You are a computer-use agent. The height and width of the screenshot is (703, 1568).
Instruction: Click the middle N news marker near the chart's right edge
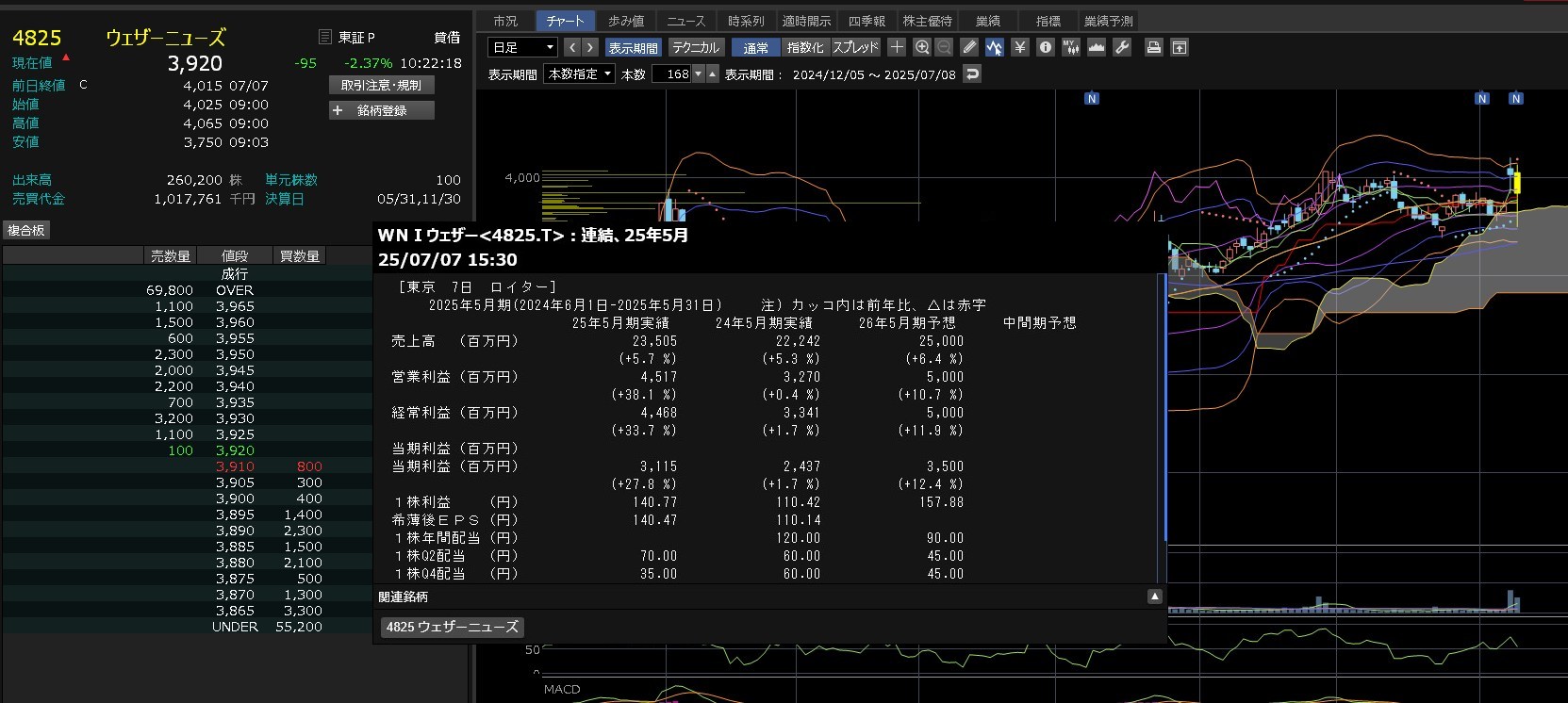(1482, 98)
